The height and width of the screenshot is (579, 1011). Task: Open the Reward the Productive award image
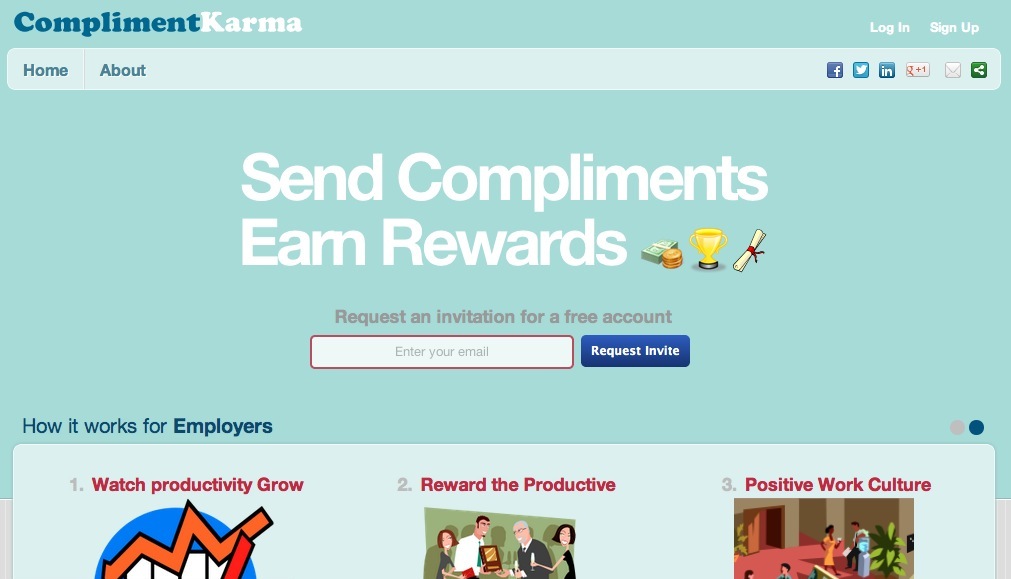[x=499, y=542]
